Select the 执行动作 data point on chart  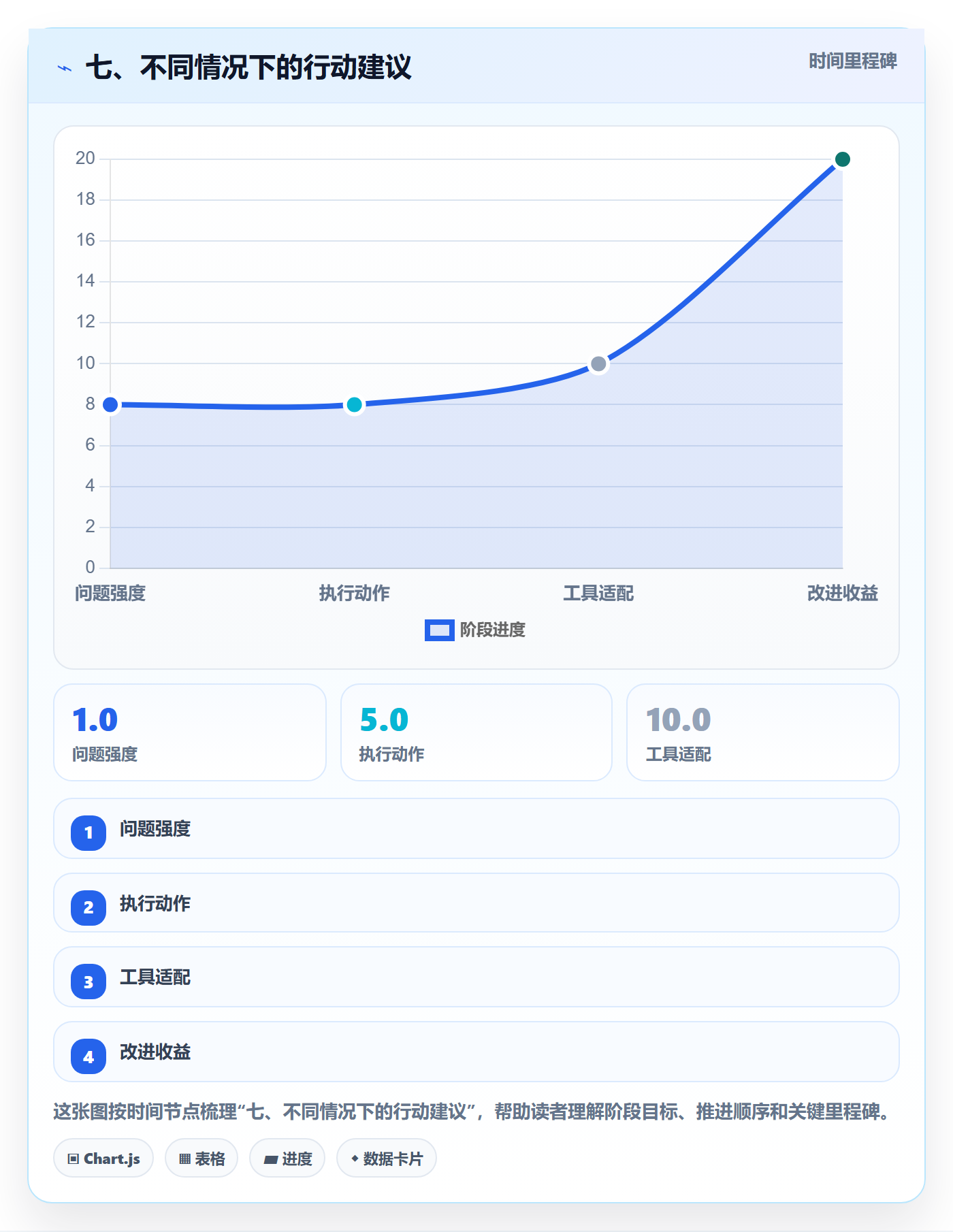pyautogui.click(x=355, y=405)
